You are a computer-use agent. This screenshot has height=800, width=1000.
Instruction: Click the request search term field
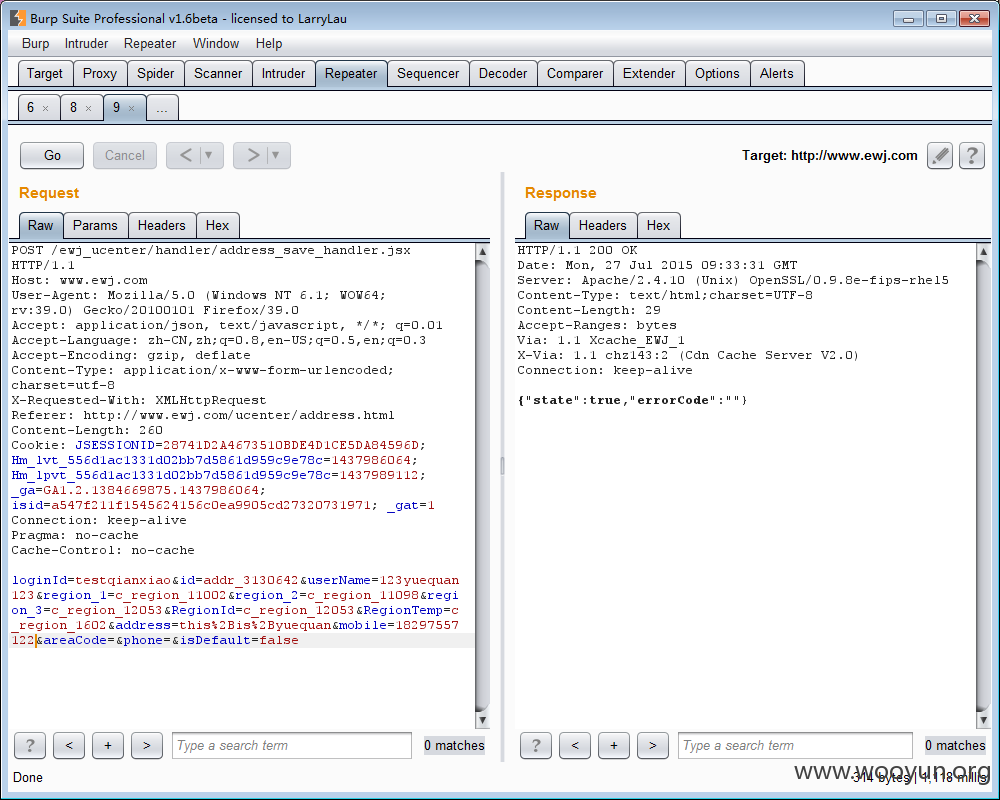(291, 745)
